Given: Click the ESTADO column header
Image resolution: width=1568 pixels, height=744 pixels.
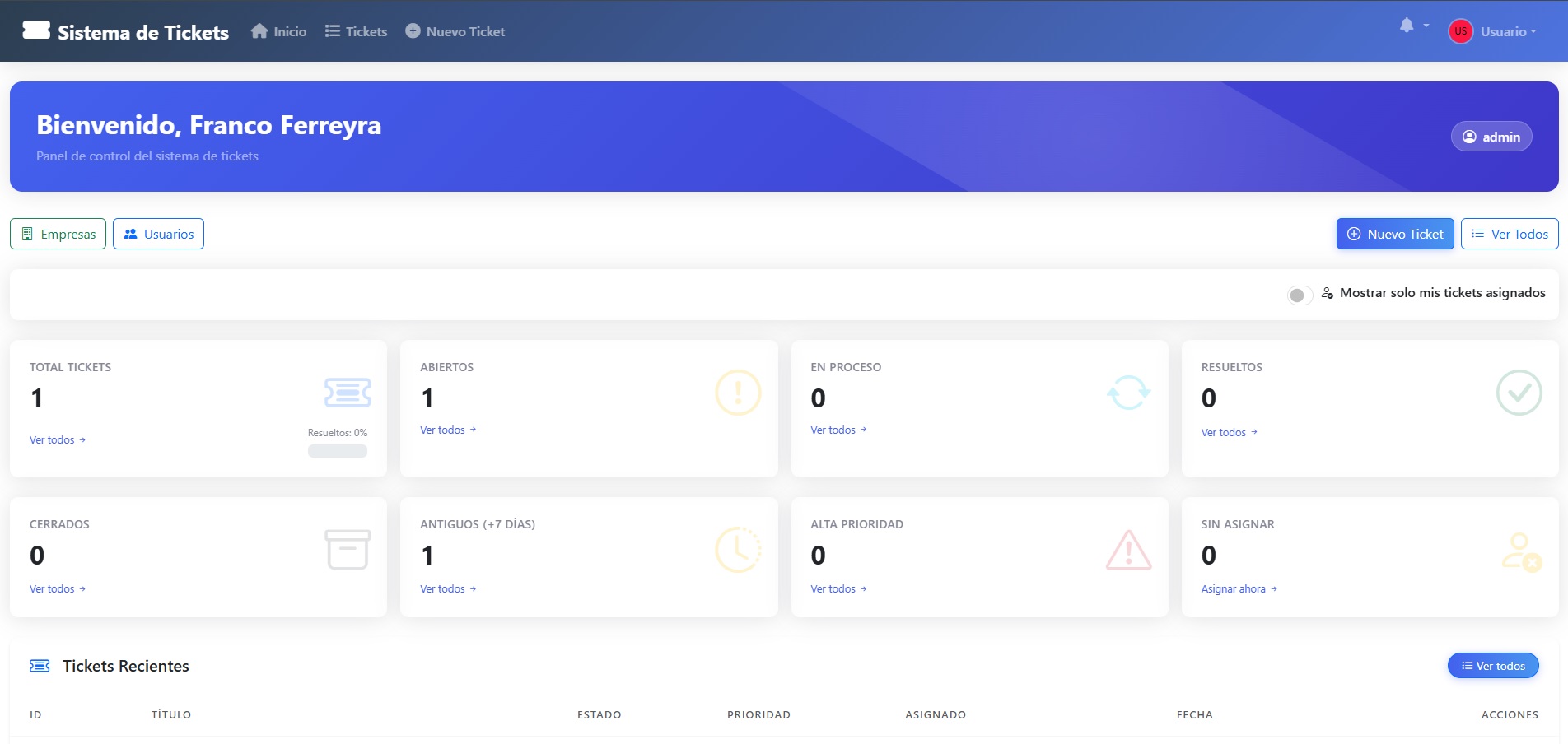Looking at the screenshot, I should click(x=600, y=715).
